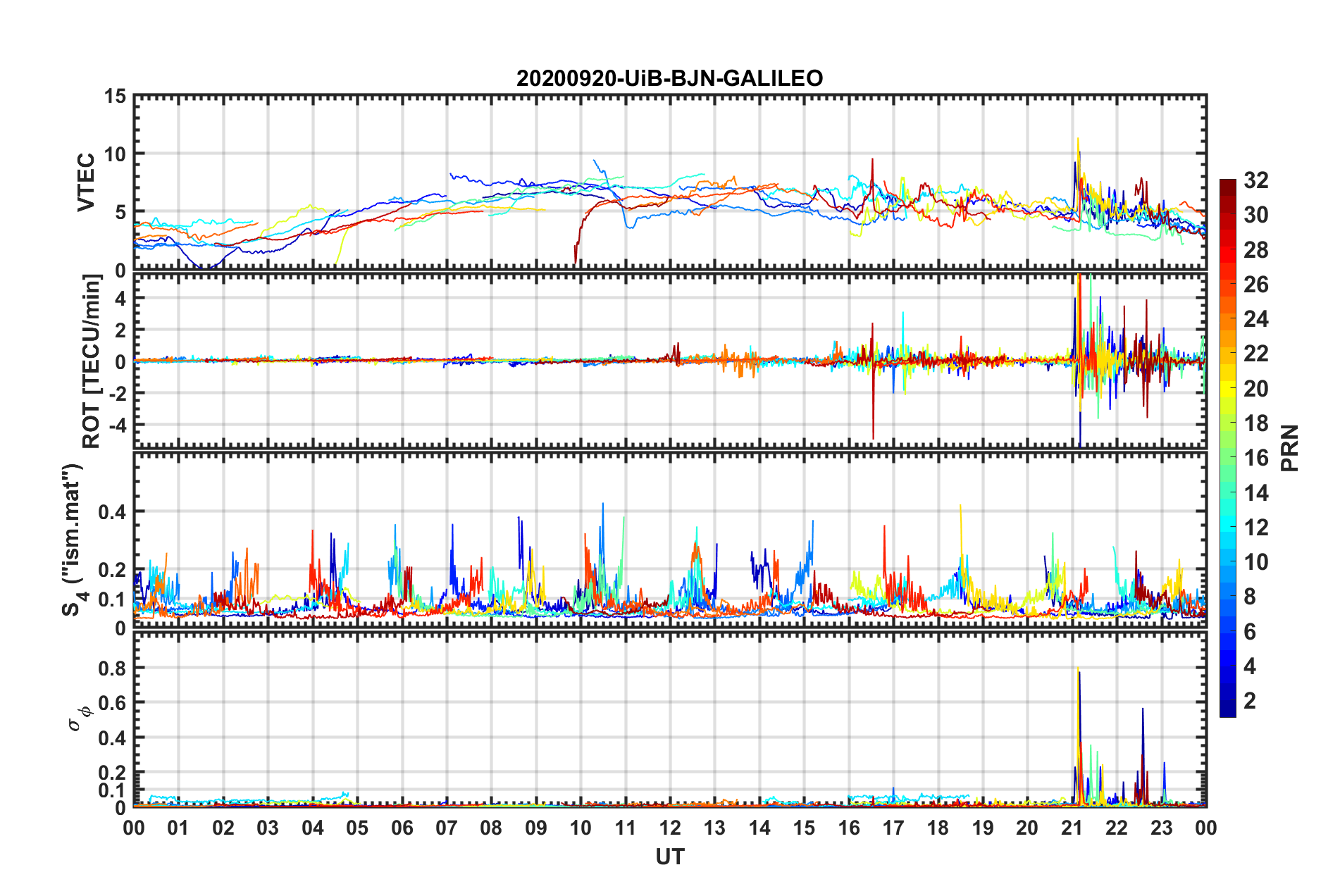The image size is (1340, 896).
Task: Click colorbar tick label 22
Action: [x=1255, y=354]
